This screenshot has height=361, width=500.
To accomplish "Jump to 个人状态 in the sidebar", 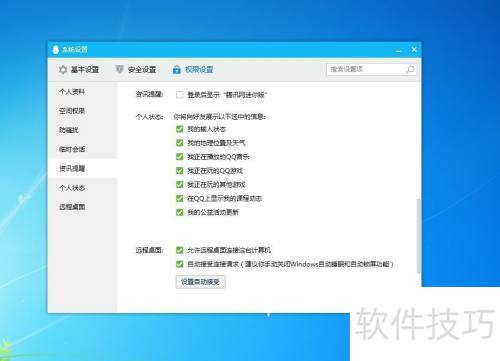I will coord(72,188).
